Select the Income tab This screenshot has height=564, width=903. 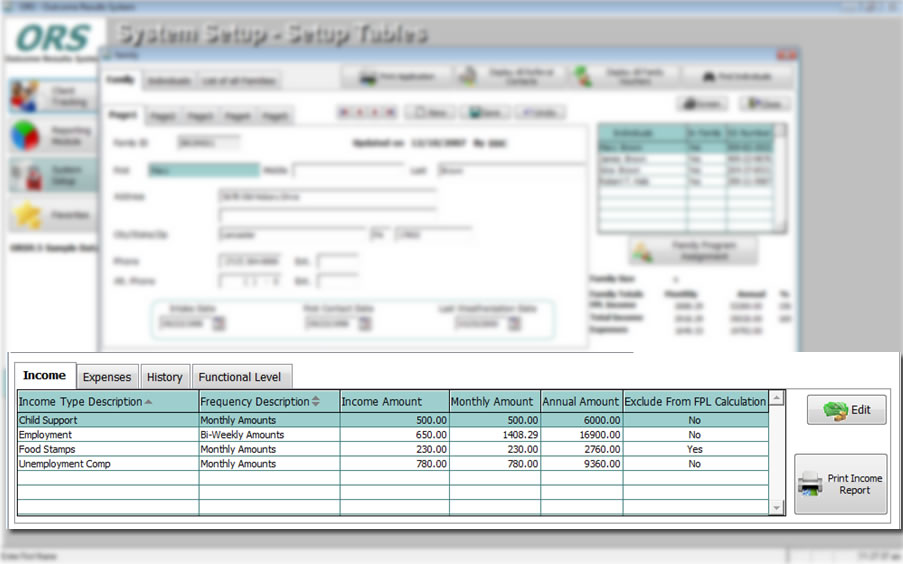tap(44, 376)
